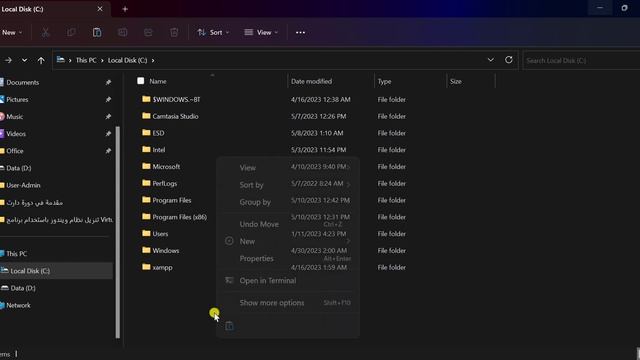This screenshot has height=360, width=640.
Task: Open the New submenu in context menu
Action: coord(288,241)
